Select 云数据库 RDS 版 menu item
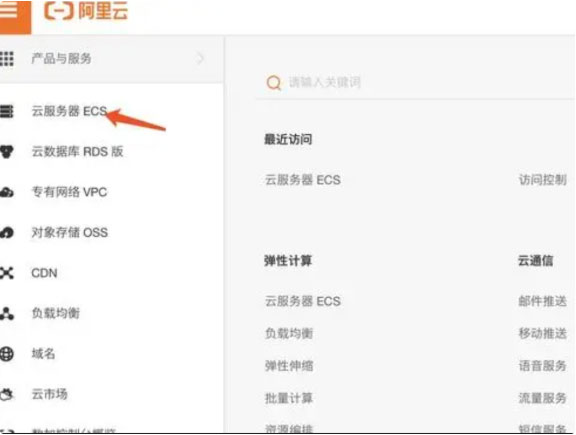Viewport: 576px width, 435px height. (77, 151)
